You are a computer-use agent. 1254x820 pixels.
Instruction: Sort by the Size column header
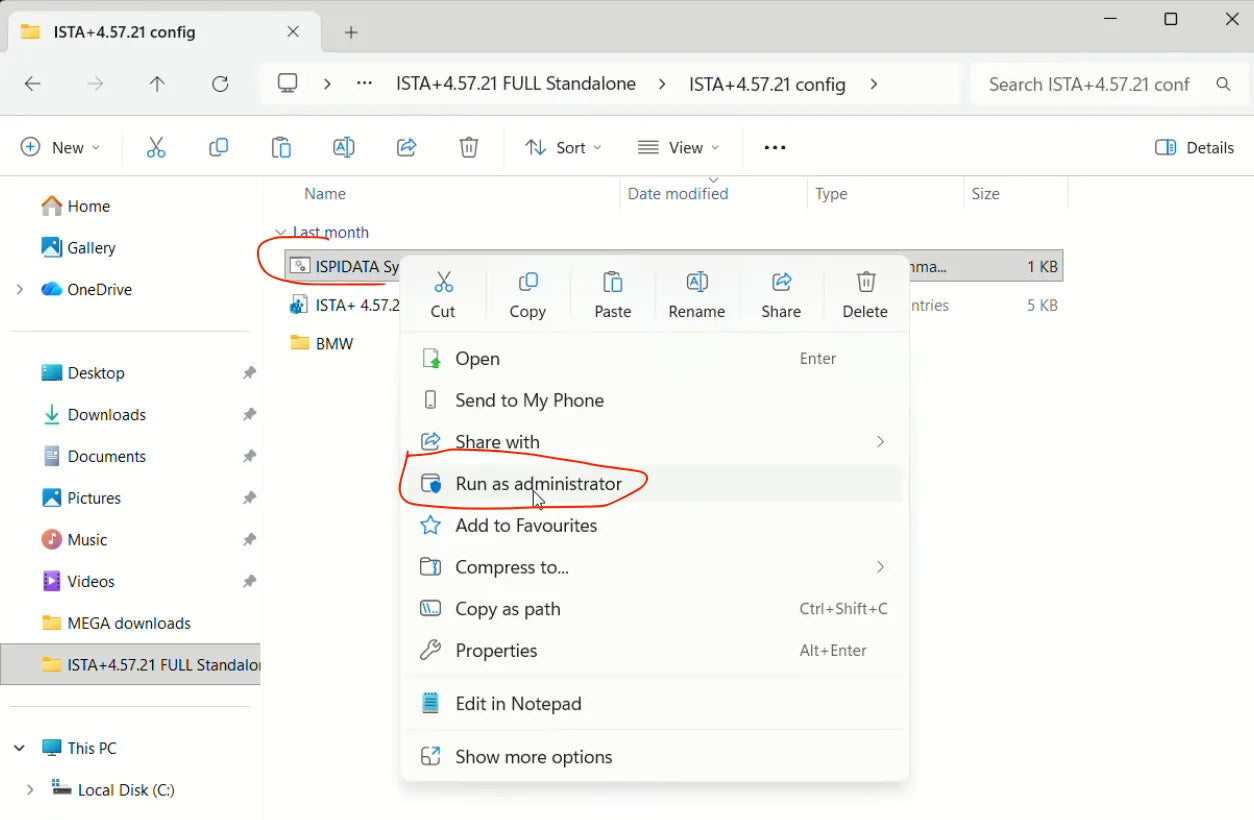pos(985,194)
